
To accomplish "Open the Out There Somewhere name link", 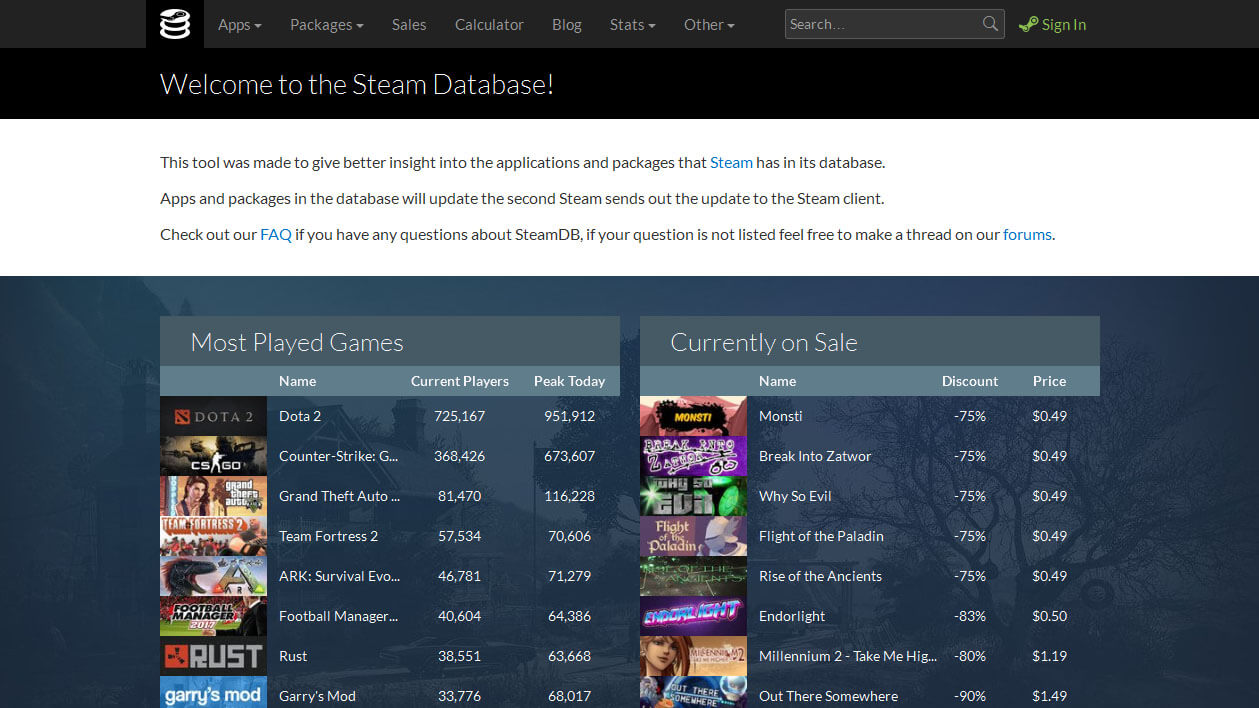I will point(829,696).
